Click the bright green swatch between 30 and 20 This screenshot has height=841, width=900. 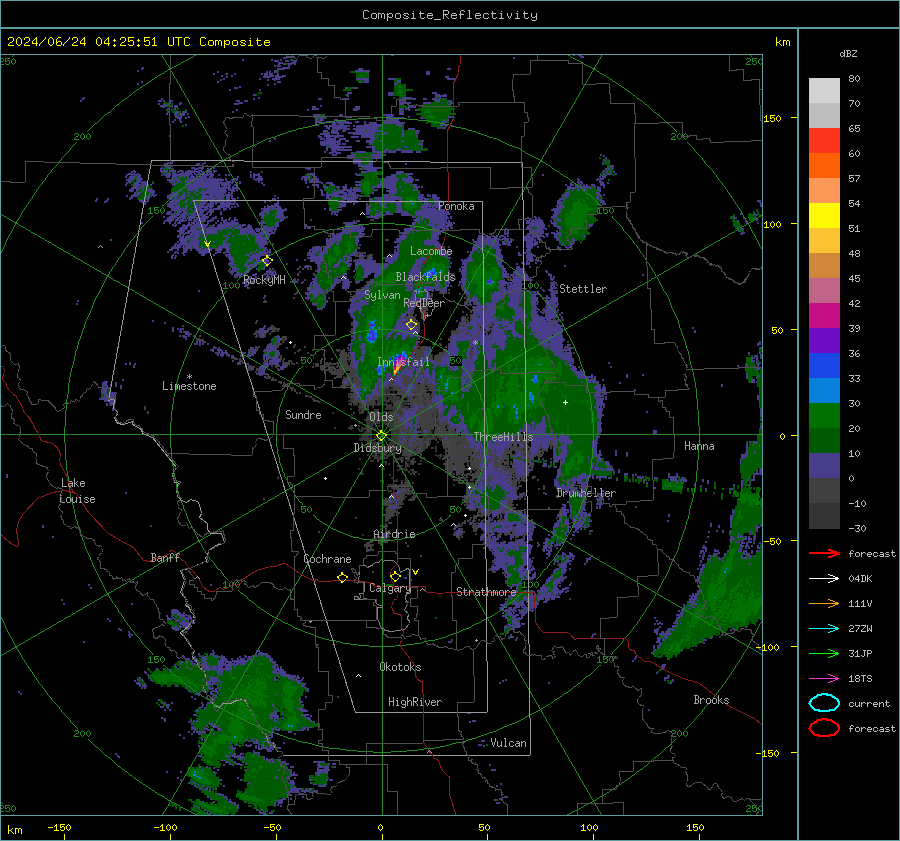pyautogui.click(x=824, y=416)
